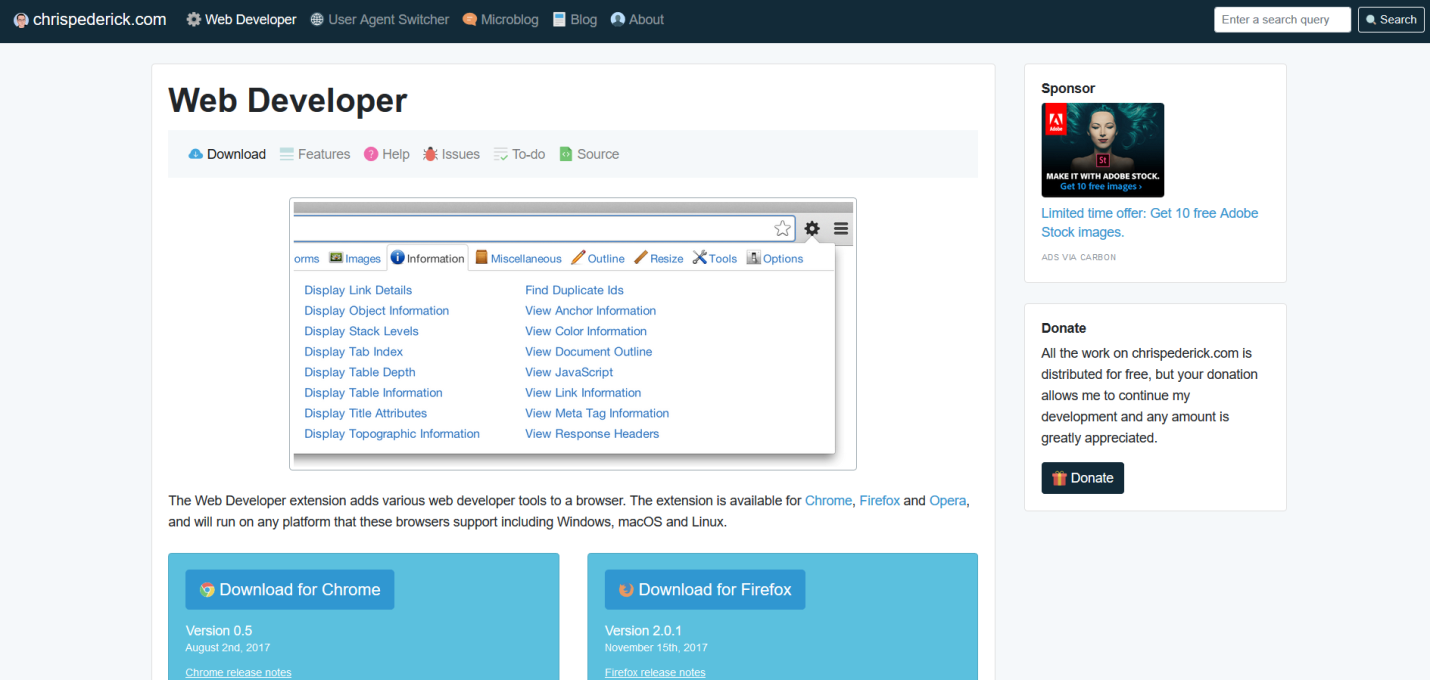Click the chrispederick.com site logo icon
This screenshot has width=1430, height=680.
21,19
